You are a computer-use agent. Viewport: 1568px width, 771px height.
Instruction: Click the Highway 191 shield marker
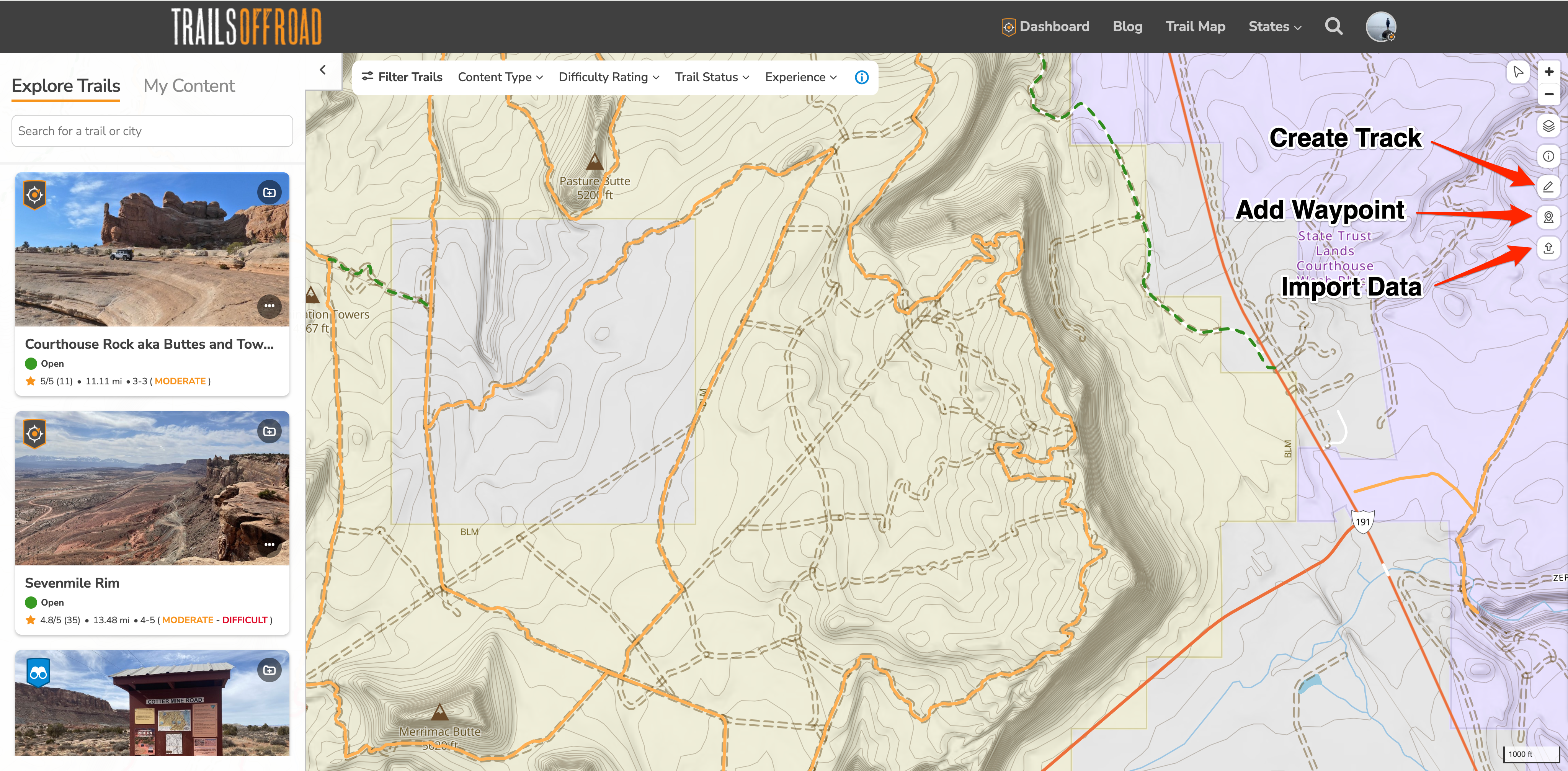(1362, 522)
